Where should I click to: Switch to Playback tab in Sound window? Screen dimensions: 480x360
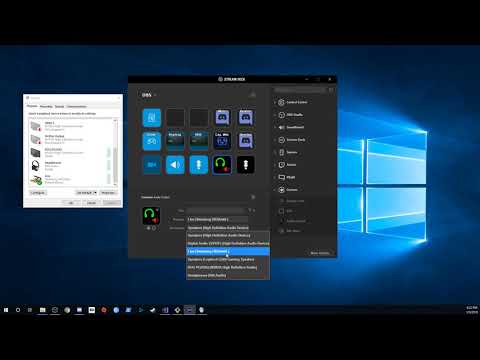point(32,106)
